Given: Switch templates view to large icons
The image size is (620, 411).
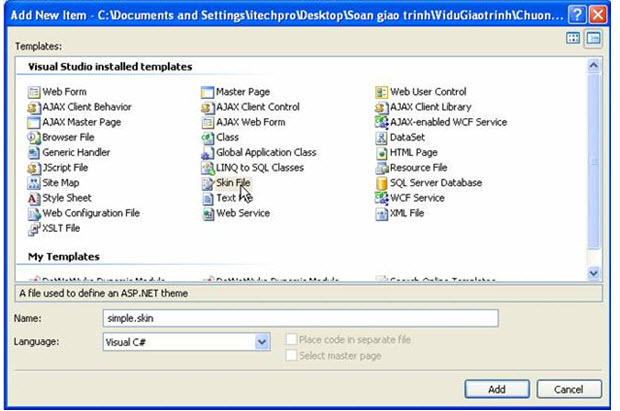Looking at the screenshot, I should 573,38.
